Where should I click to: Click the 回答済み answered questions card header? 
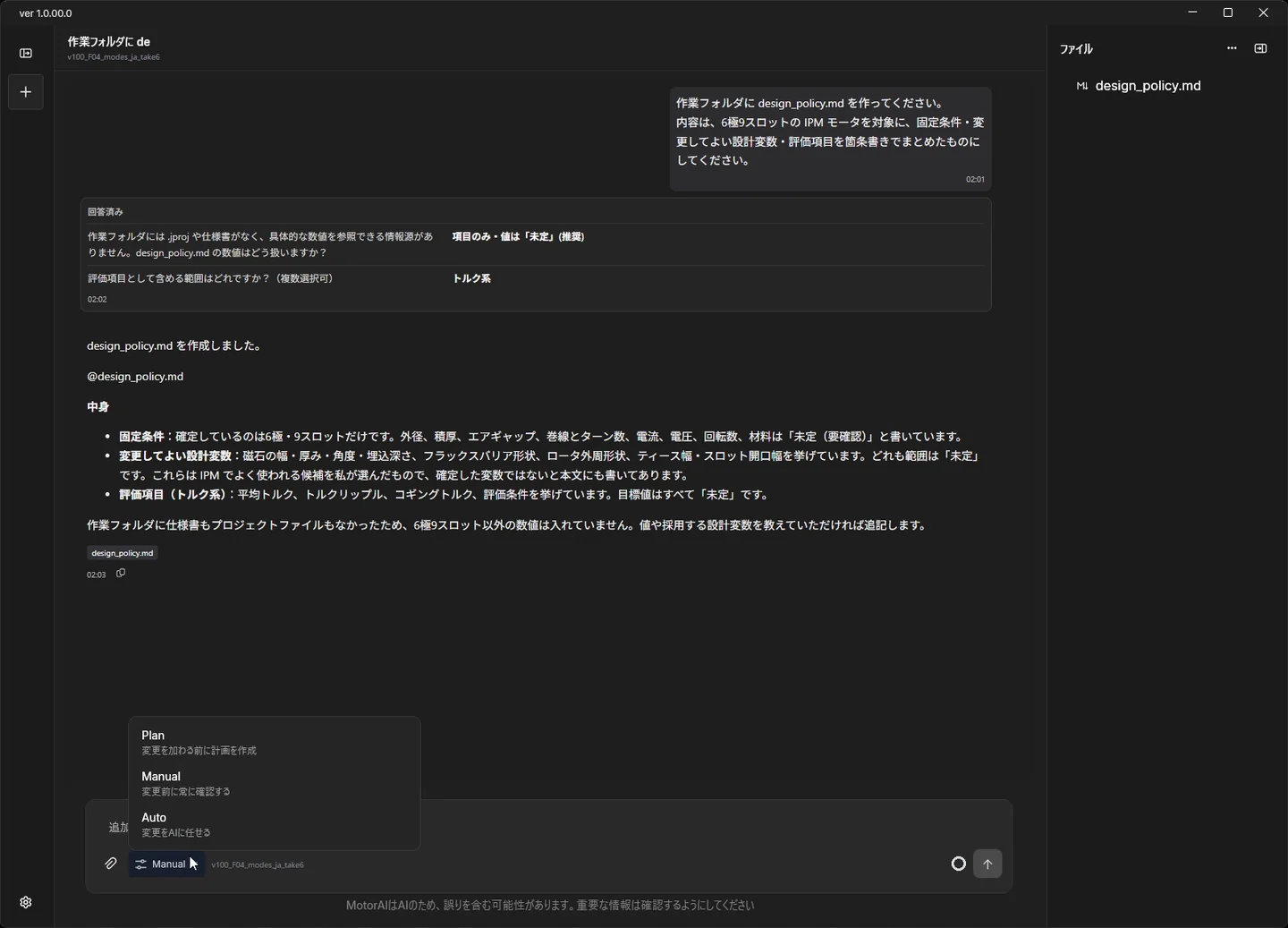[106, 212]
